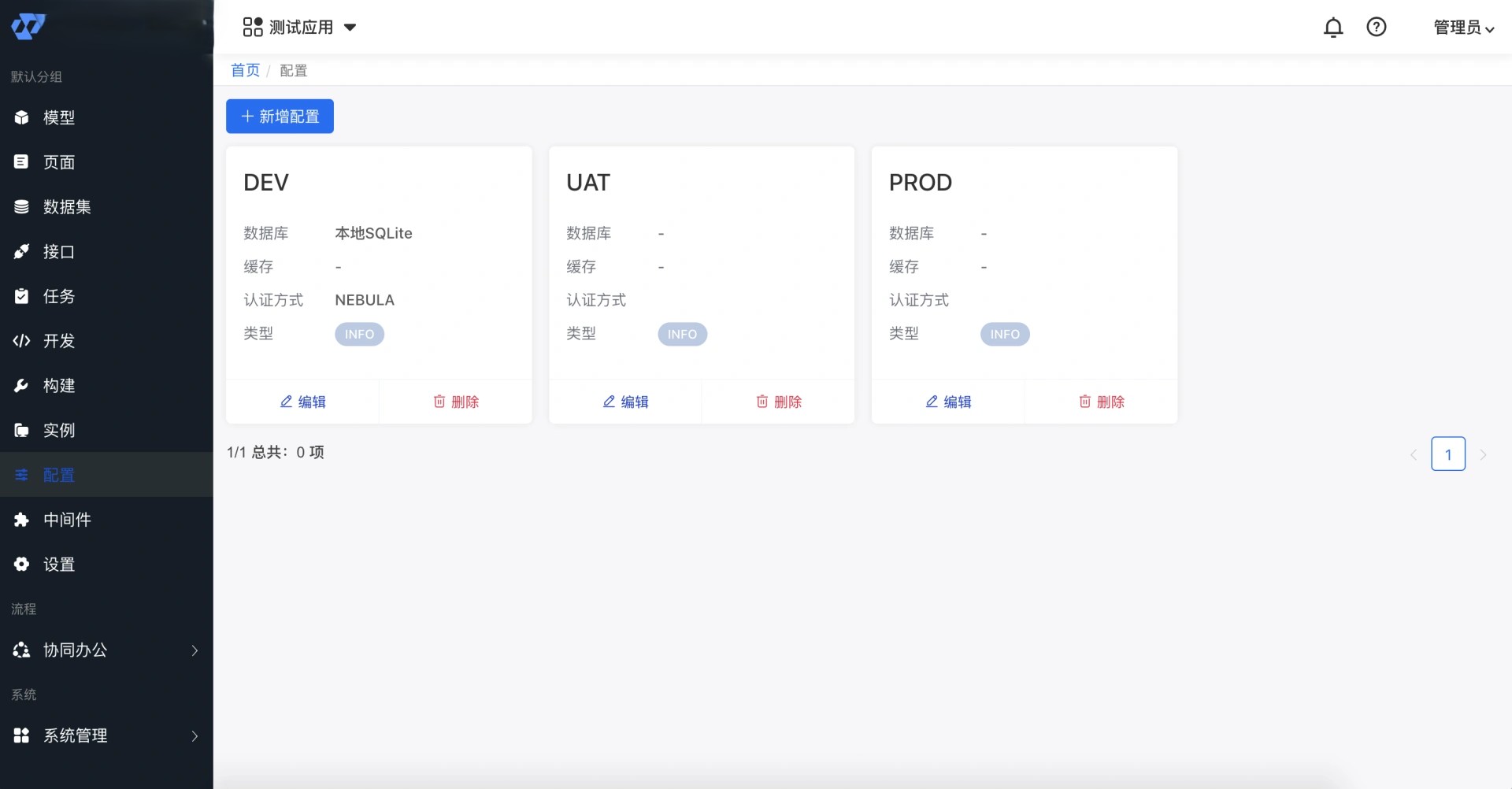Click pencil icon on UAT card

(x=609, y=402)
